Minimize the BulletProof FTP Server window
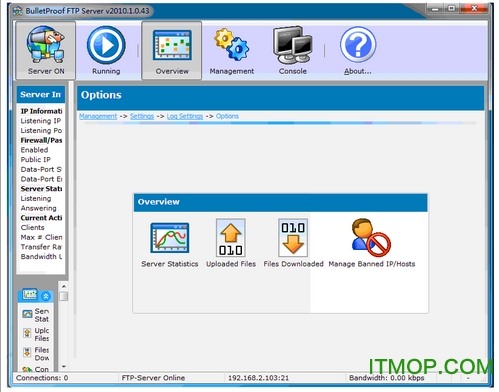This screenshot has width=499, height=392. (x=435, y=8)
